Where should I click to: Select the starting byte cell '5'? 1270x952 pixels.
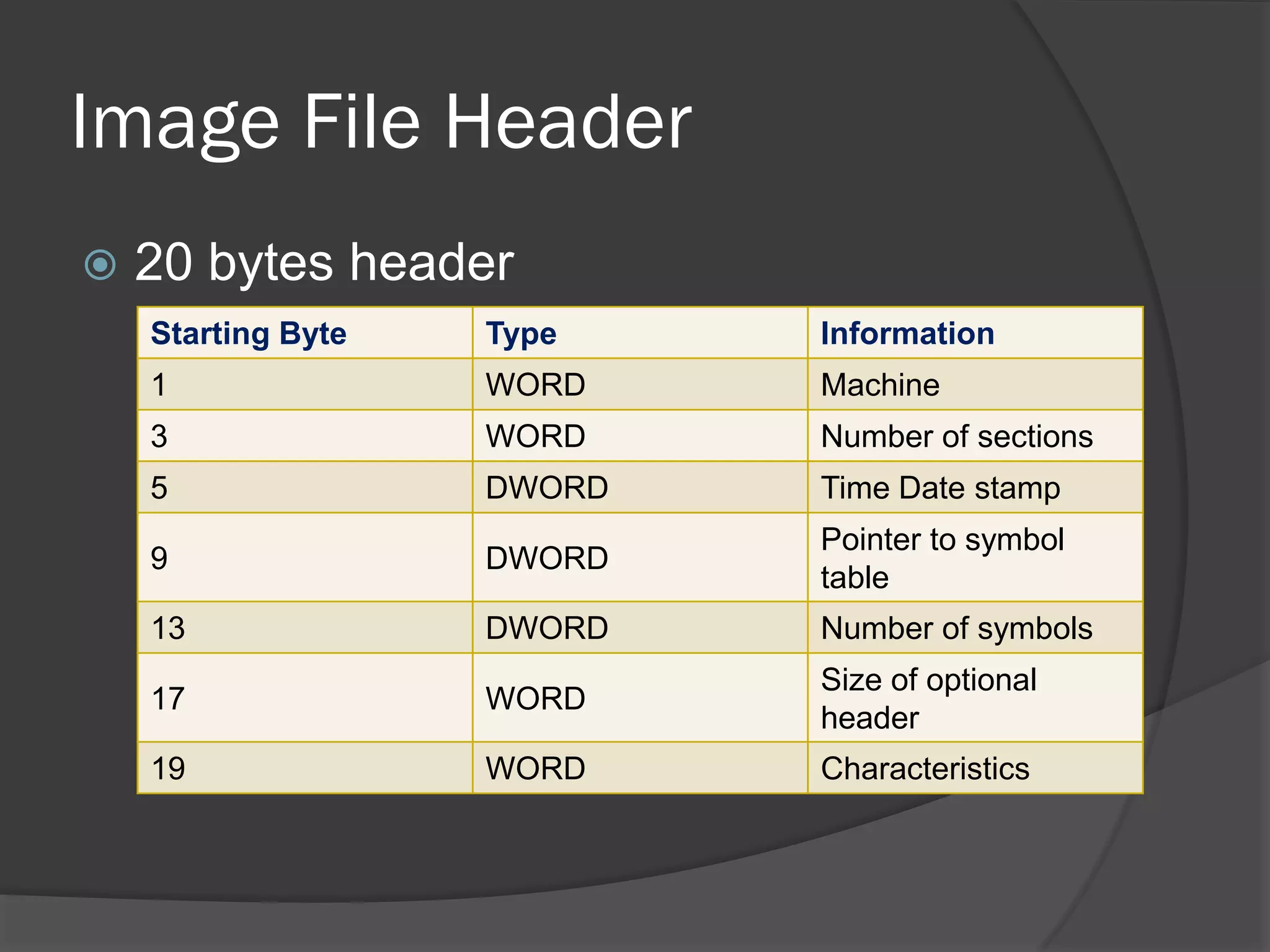pos(305,487)
